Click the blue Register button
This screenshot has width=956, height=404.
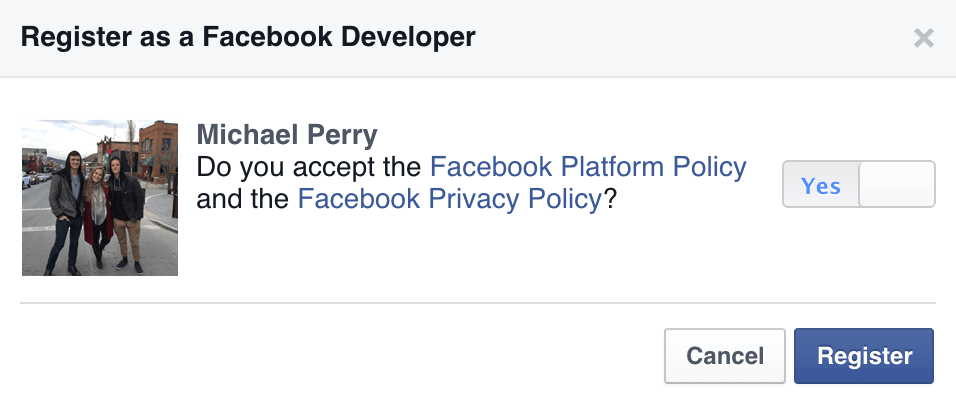click(863, 356)
